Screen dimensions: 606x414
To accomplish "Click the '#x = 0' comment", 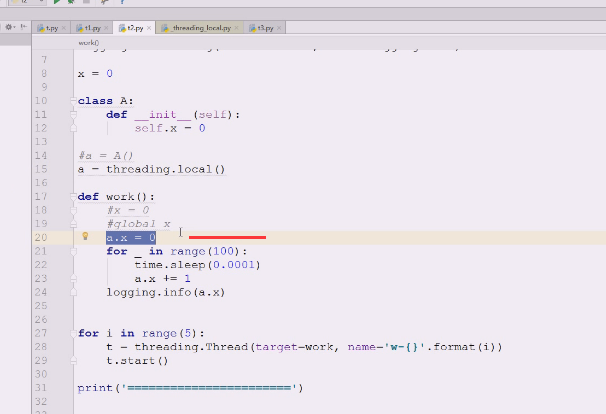I will point(128,210).
